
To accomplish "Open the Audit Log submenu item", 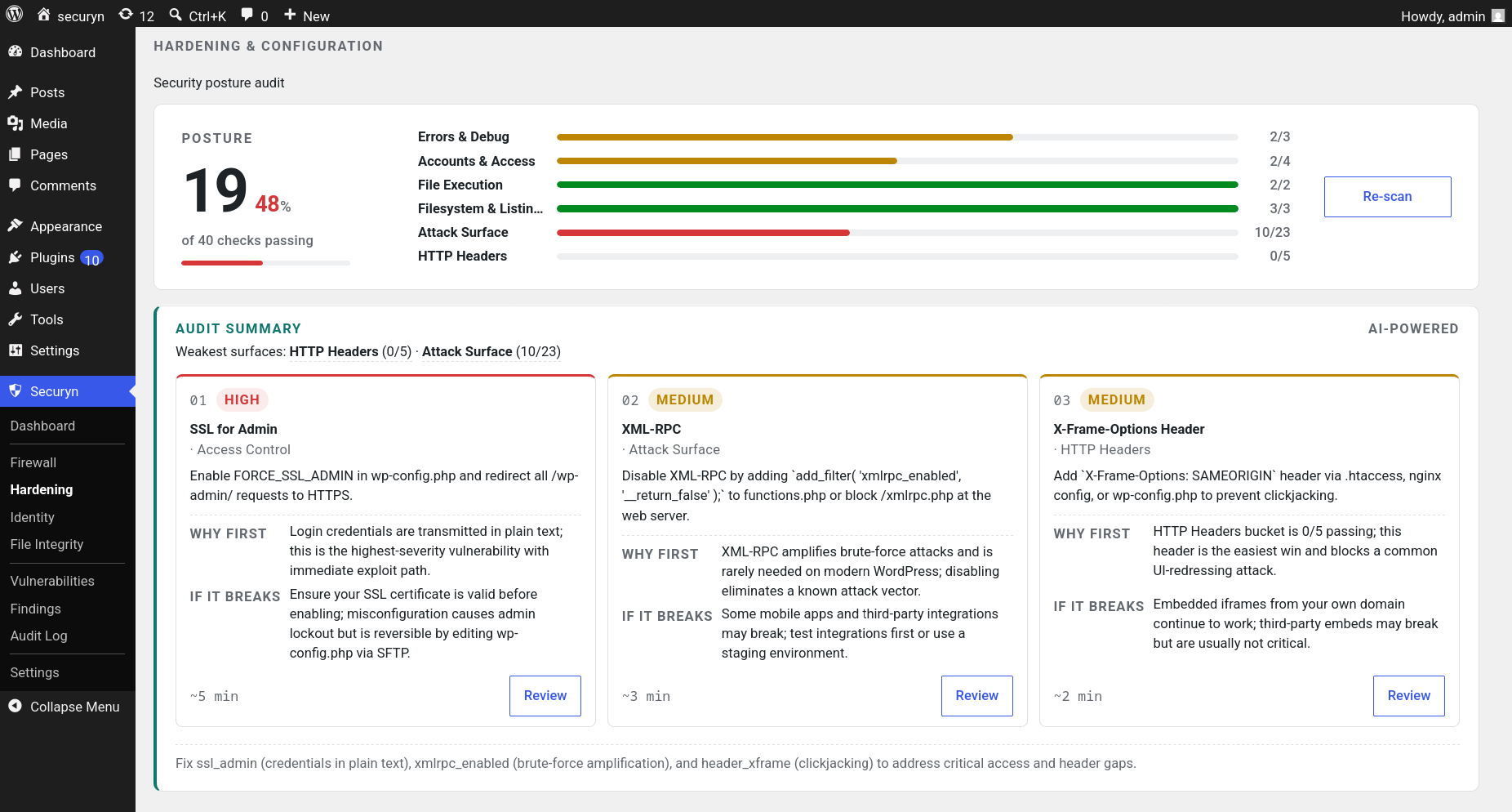I will [x=39, y=636].
